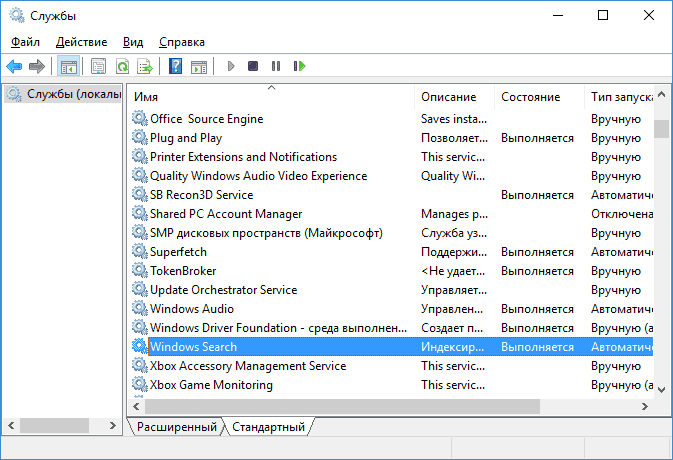673x460 pixels.
Task: Switch to the Стандартный tab
Action: point(268,427)
